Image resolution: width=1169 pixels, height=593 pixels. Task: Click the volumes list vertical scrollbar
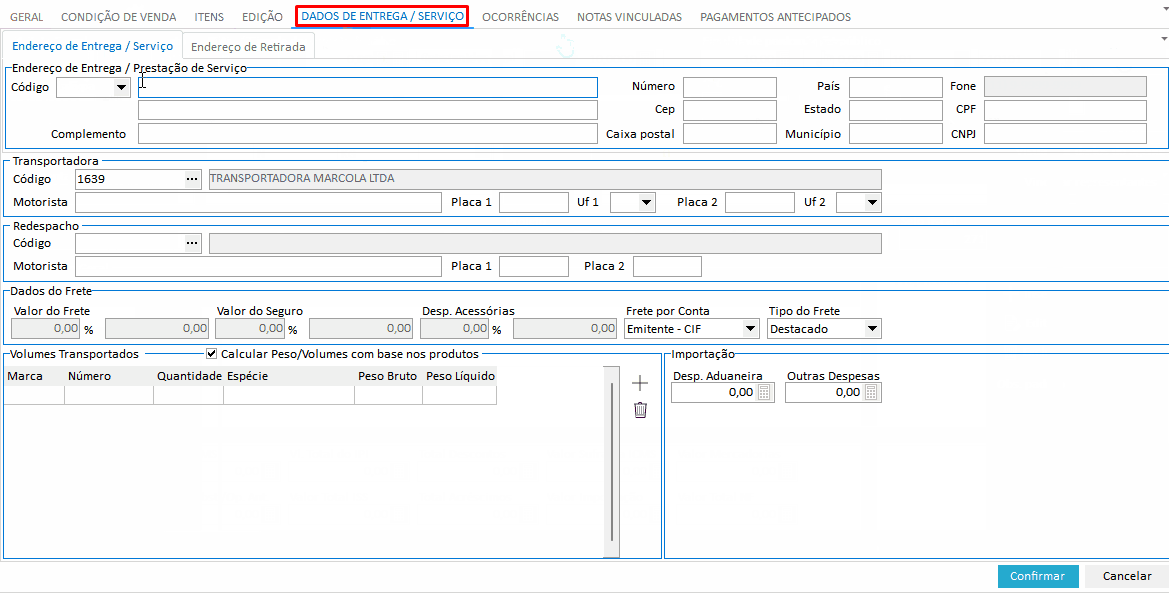611,461
